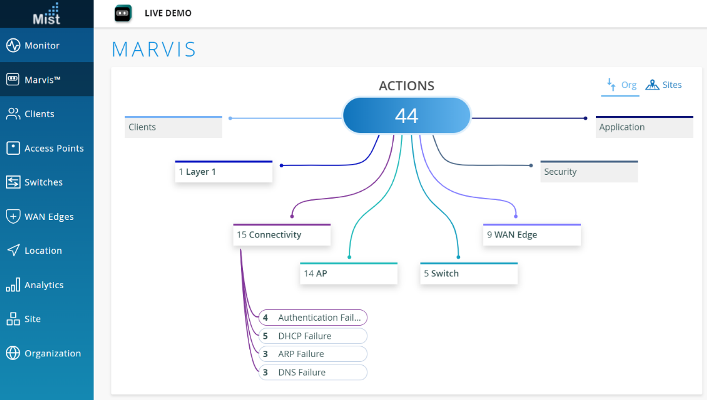Viewport: 707px width, 400px height.
Task: Switch to Org view toggle
Action: 621,85
